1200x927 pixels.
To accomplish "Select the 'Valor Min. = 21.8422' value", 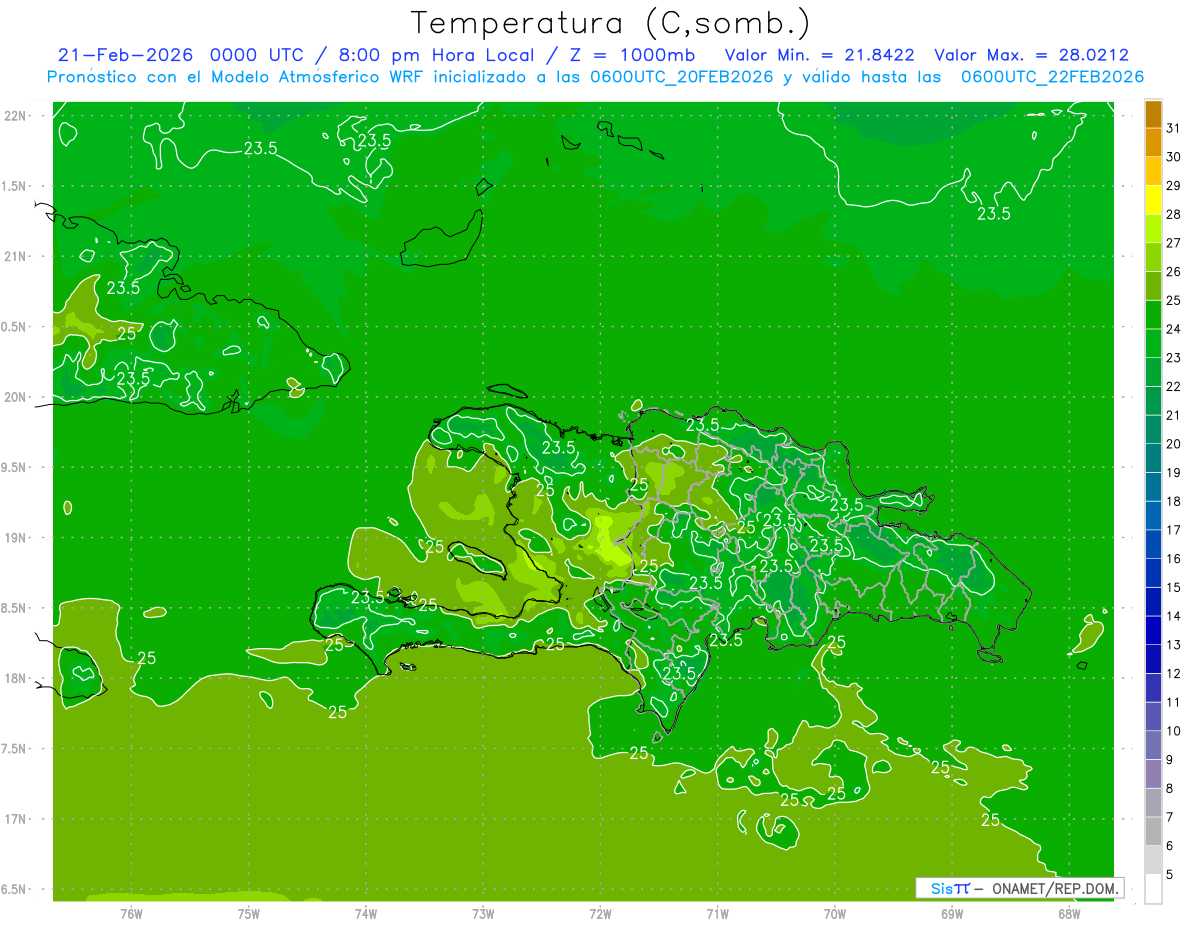I will pyautogui.click(x=819, y=55).
